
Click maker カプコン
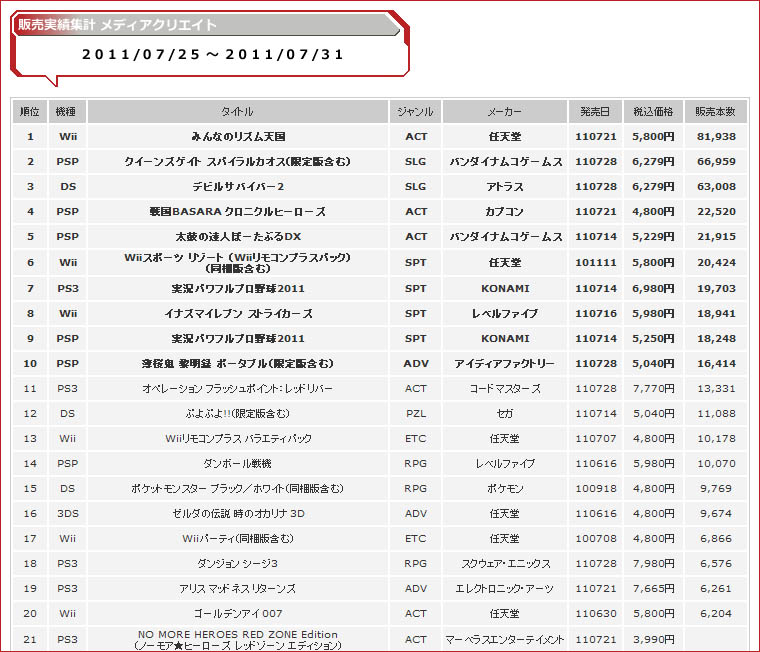click(505, 211)
